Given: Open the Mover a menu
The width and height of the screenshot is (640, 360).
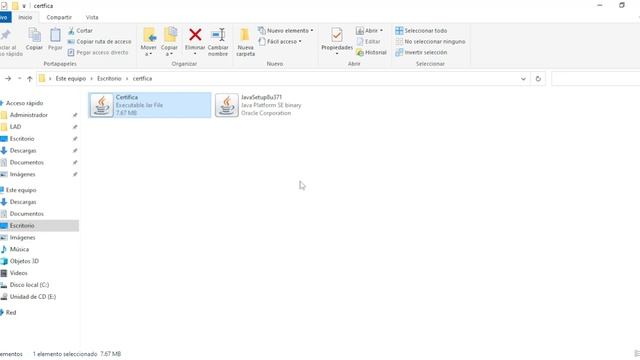Looking at the screenshot, I should tap(149, 42).
